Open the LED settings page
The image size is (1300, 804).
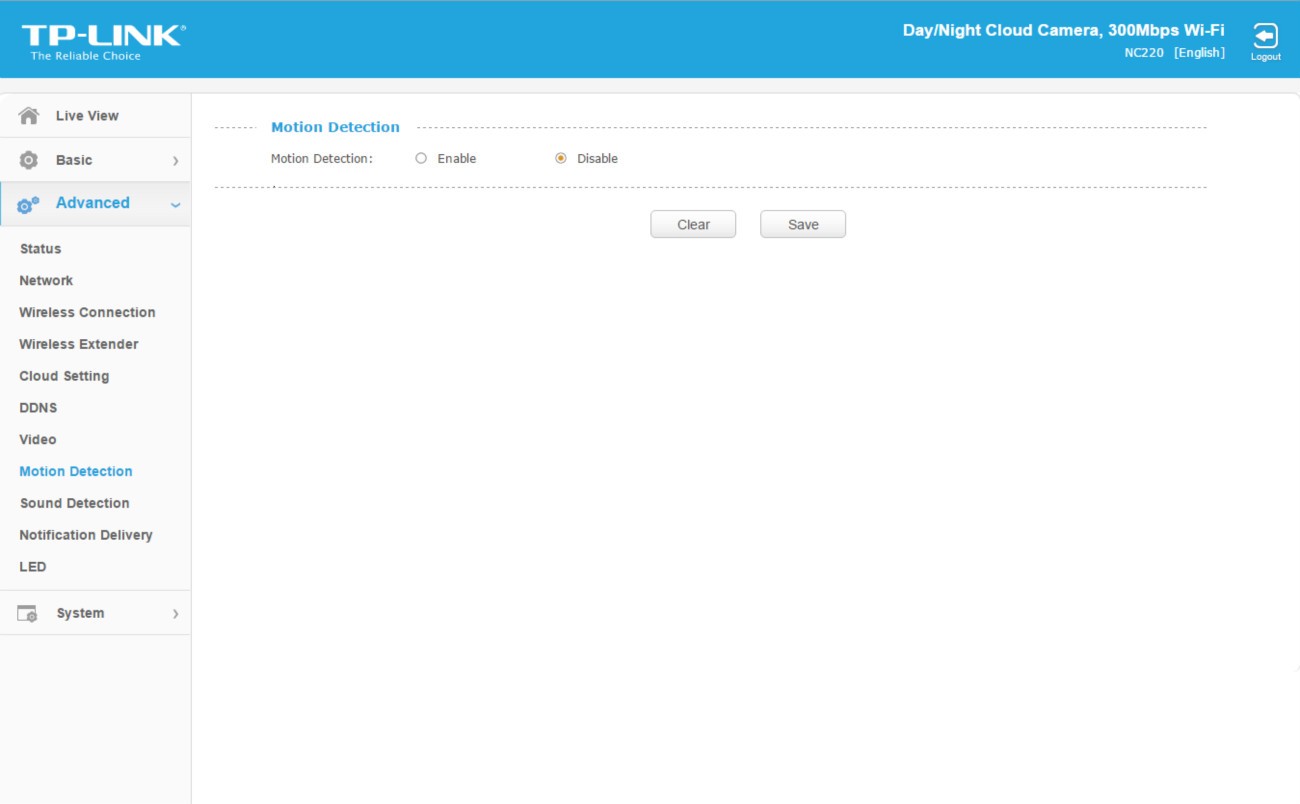pos(33,567)
